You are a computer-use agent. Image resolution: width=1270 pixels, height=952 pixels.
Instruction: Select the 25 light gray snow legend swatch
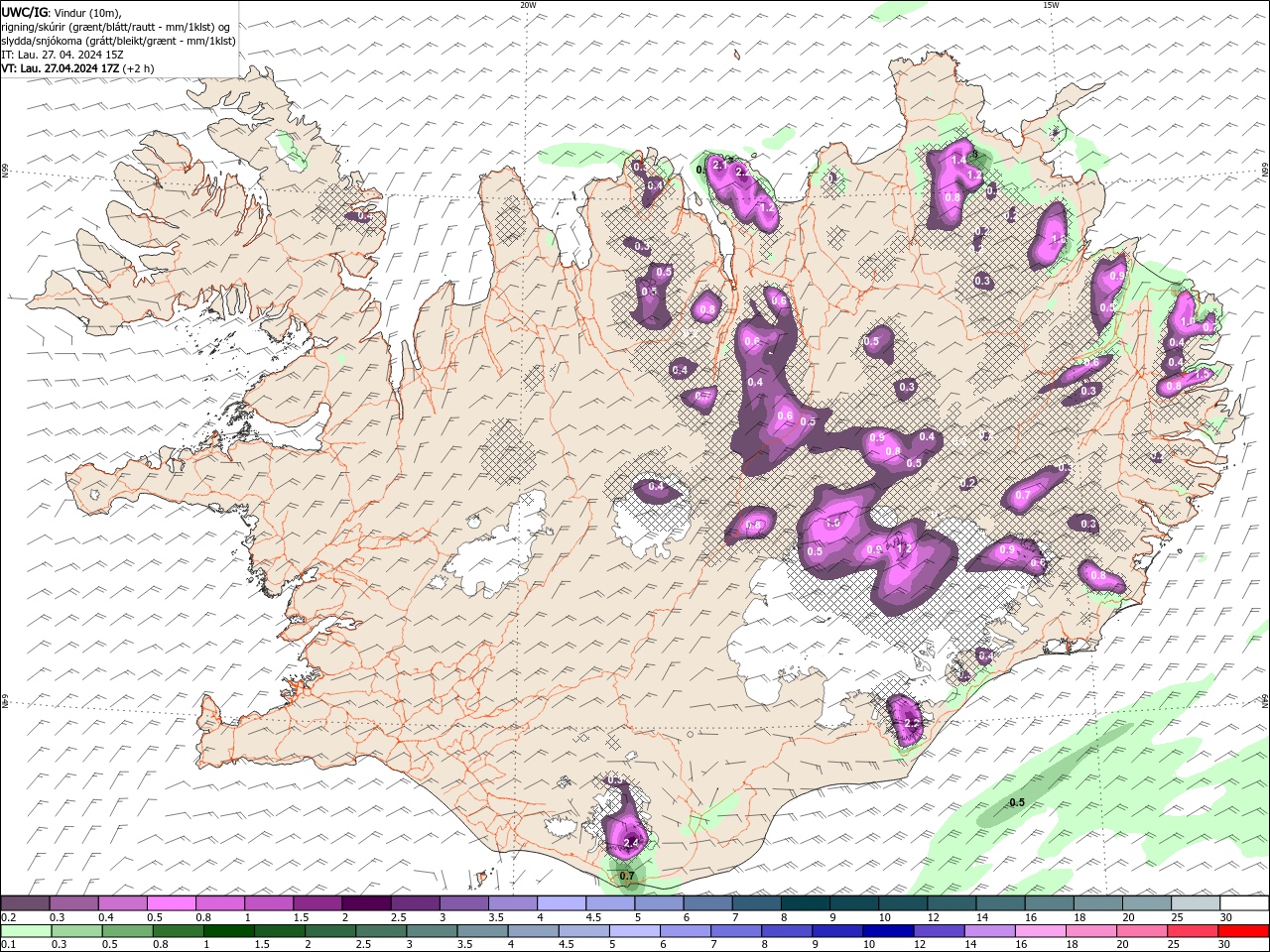[1195, 902]
